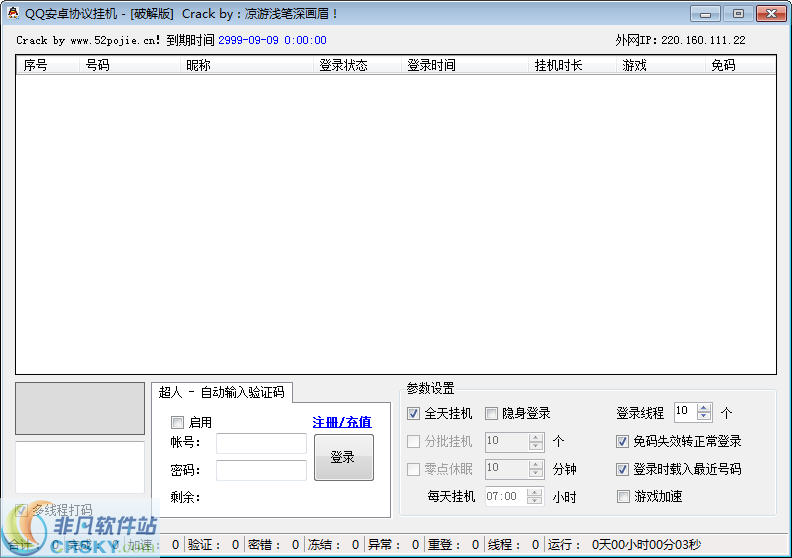Sort by 挂机时长 column header
The image size is (792, 558).
point(573,65)
